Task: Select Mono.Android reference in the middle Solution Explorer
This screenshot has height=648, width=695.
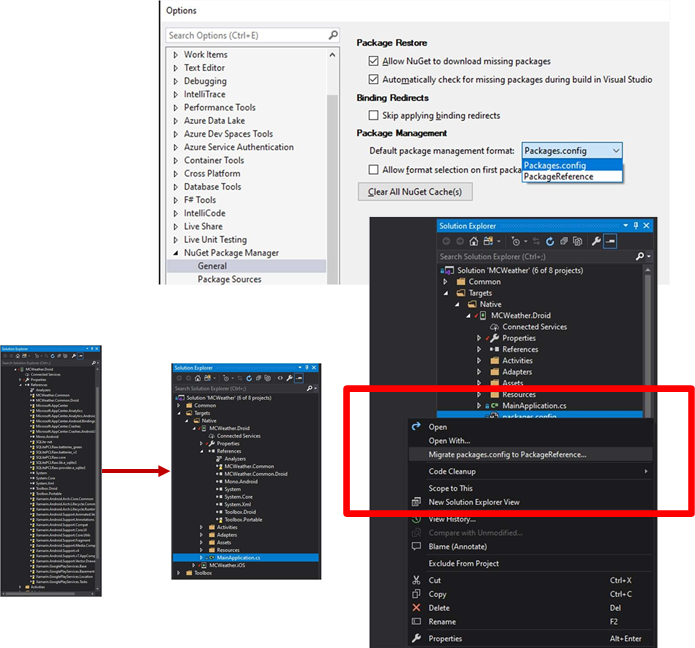Action: pyautogui.click(x=241, y=481)
